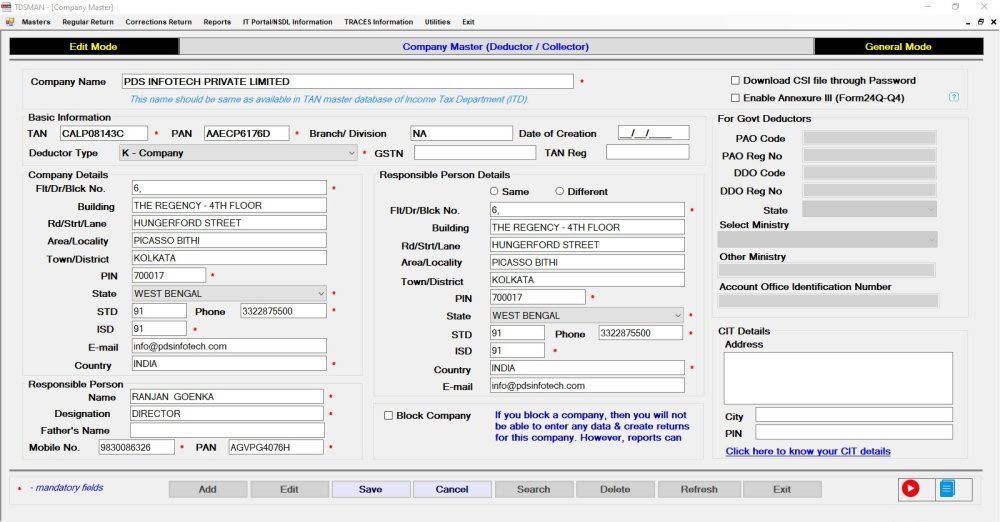
Task: Click Company Details PIN field
Action: 169,276
